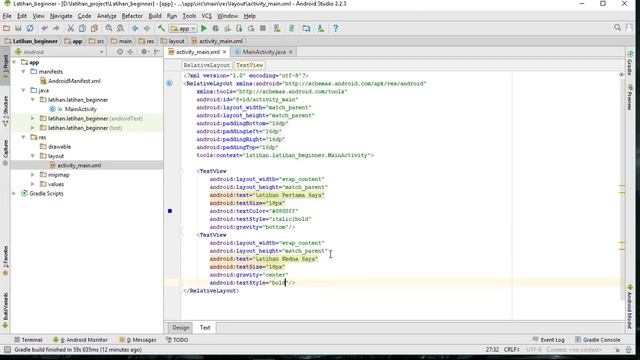This screenshot has height=360, width=640.
Task: Click the TextView breadcrumb
Action: 249,65
